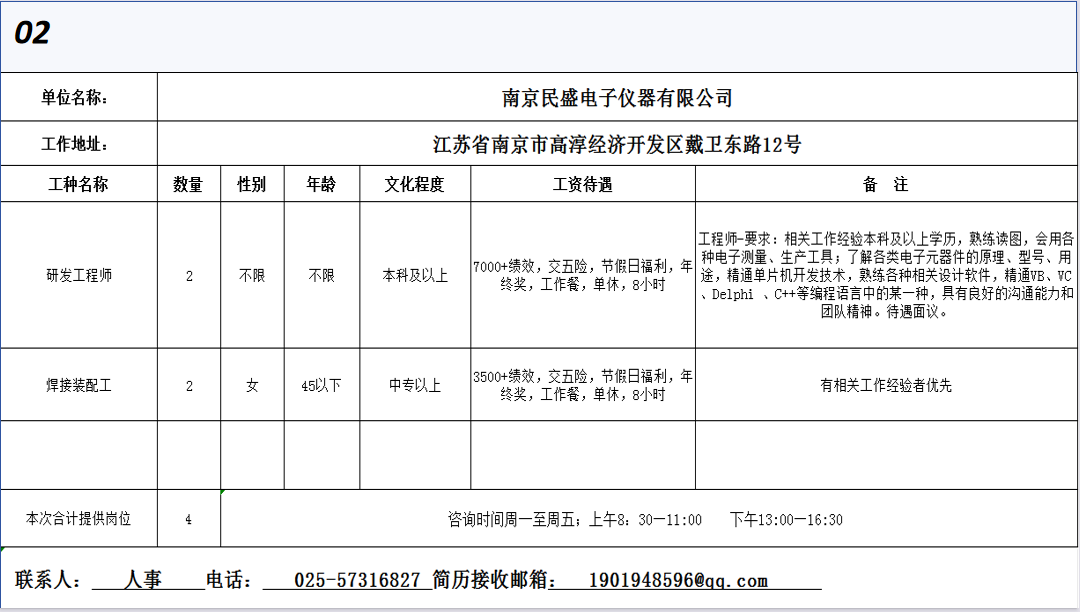Click the consultation hours cell 咨询时间
Image resolution: width=1080 pixels, height=612 pixels.
pos(645,520)
